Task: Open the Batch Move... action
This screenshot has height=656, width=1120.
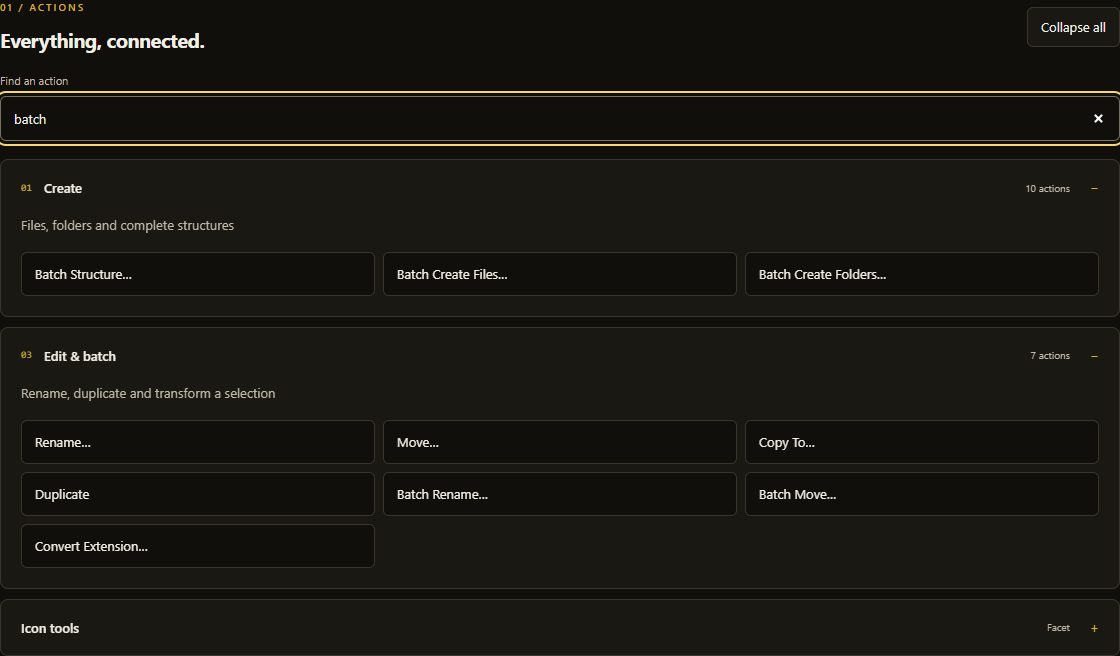Action: (921, 494)
